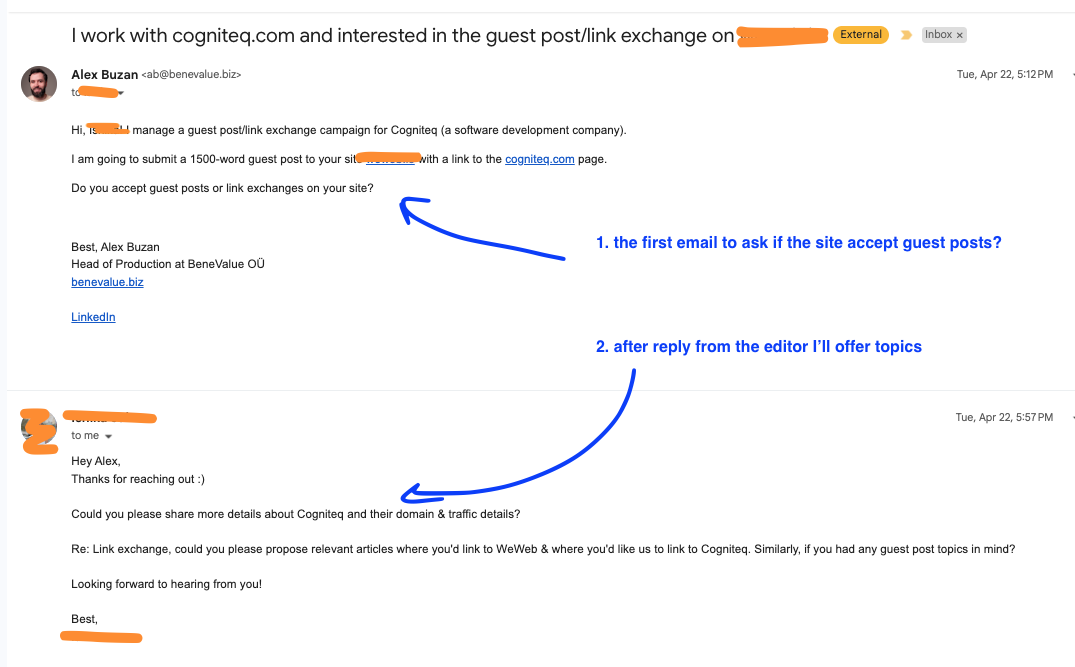Expand the "to me" recipient details arrow
The image size is (1075, 667).
tap(109, 437)
